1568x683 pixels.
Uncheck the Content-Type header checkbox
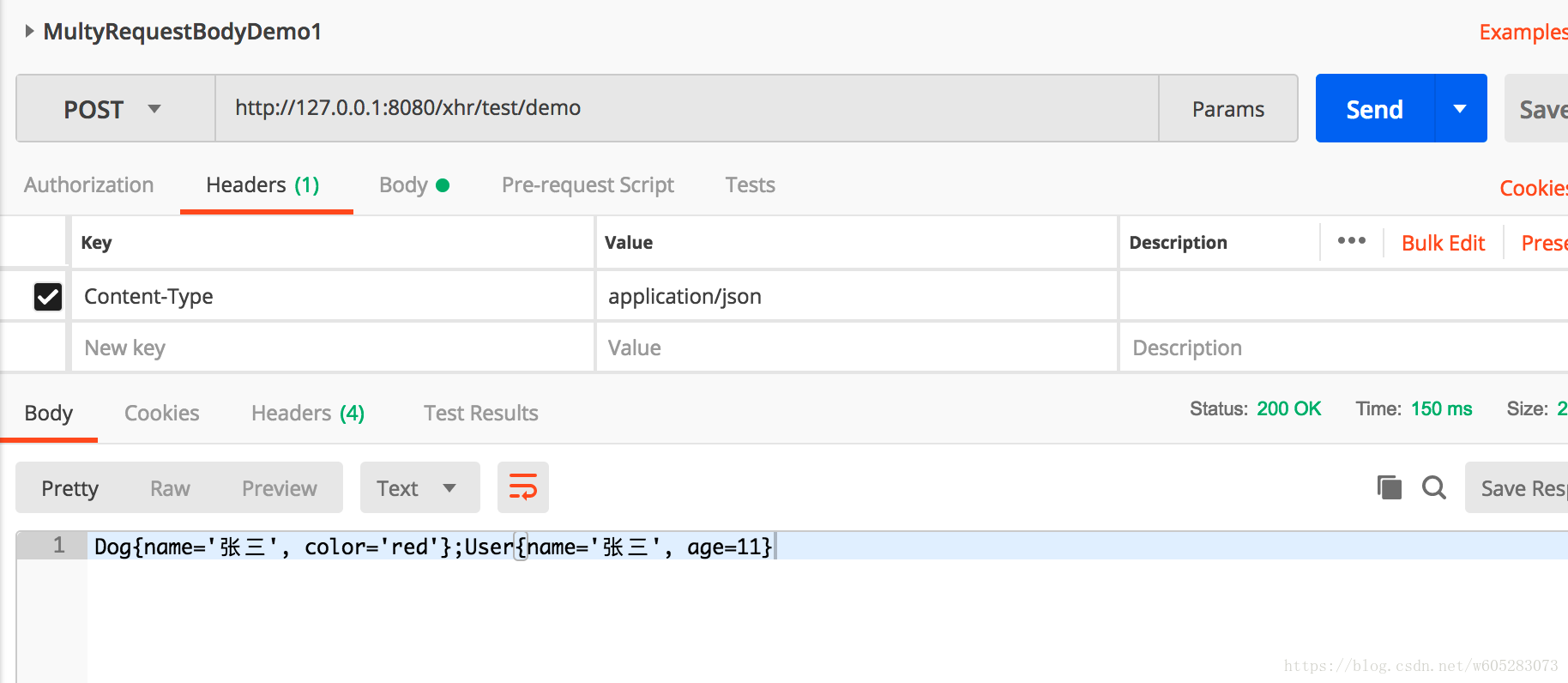coord(48,297)
